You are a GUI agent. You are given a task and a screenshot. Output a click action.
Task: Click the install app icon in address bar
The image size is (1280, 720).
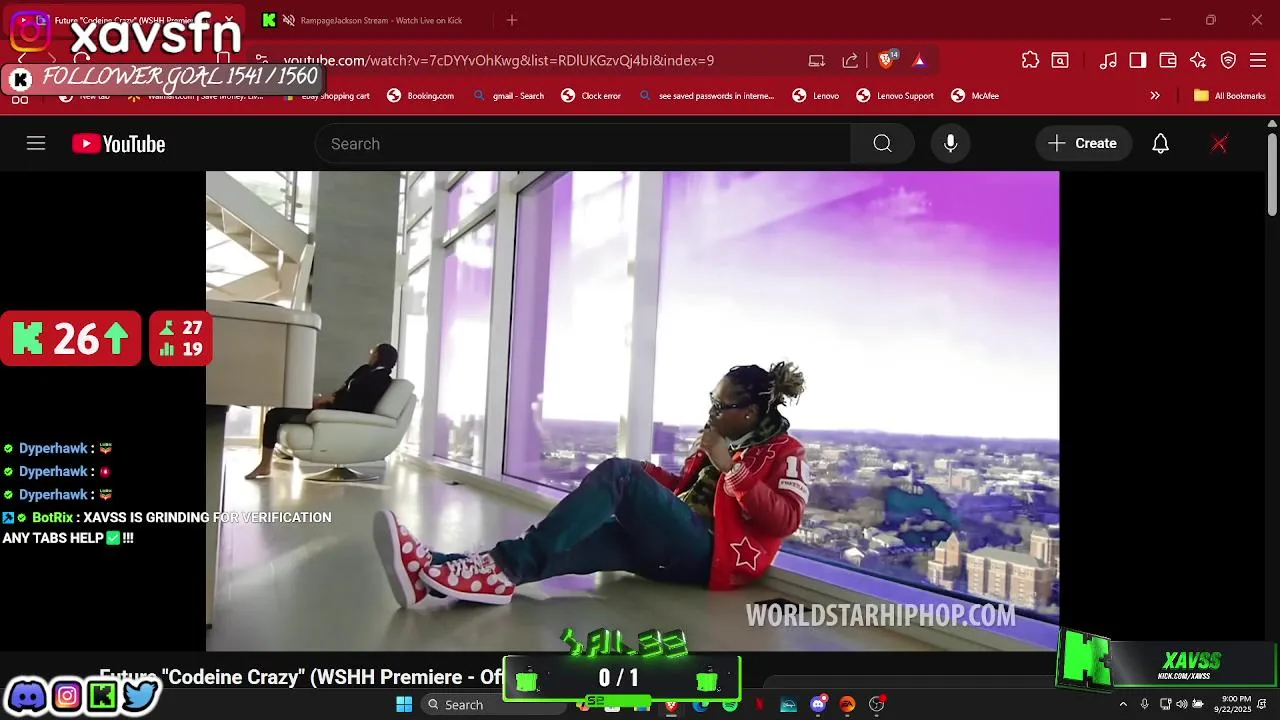(x=817, y=60)
